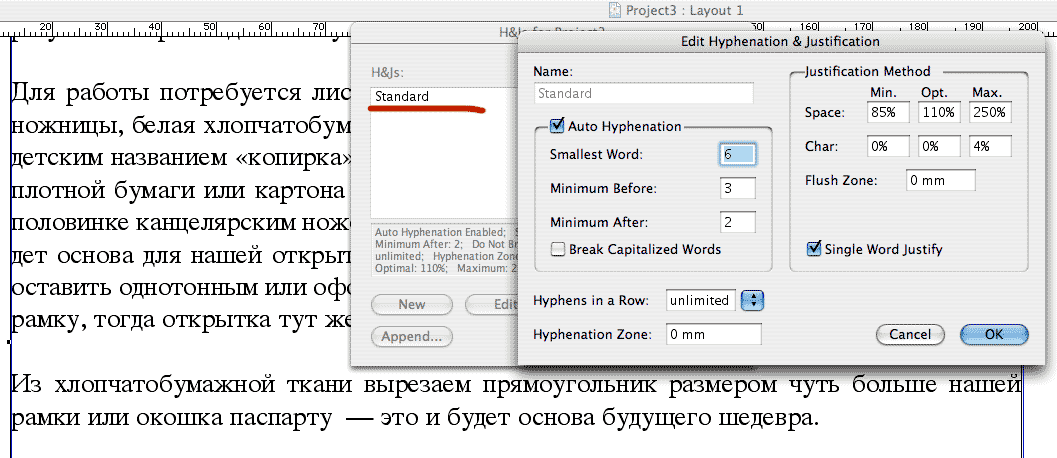Click the Edit Hyphenation & Justification title bar
Screen dimensions: 1057x458
coord(780,41)
